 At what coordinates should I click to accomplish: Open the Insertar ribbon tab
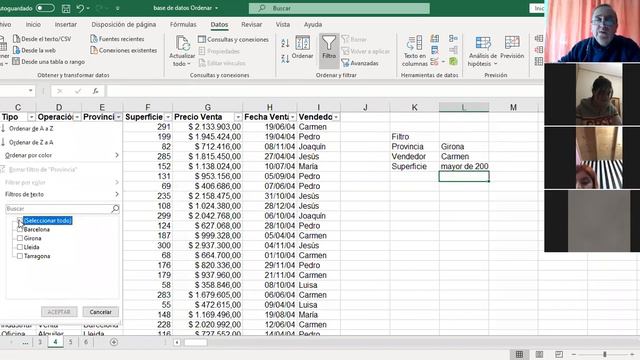coord(66,24)
